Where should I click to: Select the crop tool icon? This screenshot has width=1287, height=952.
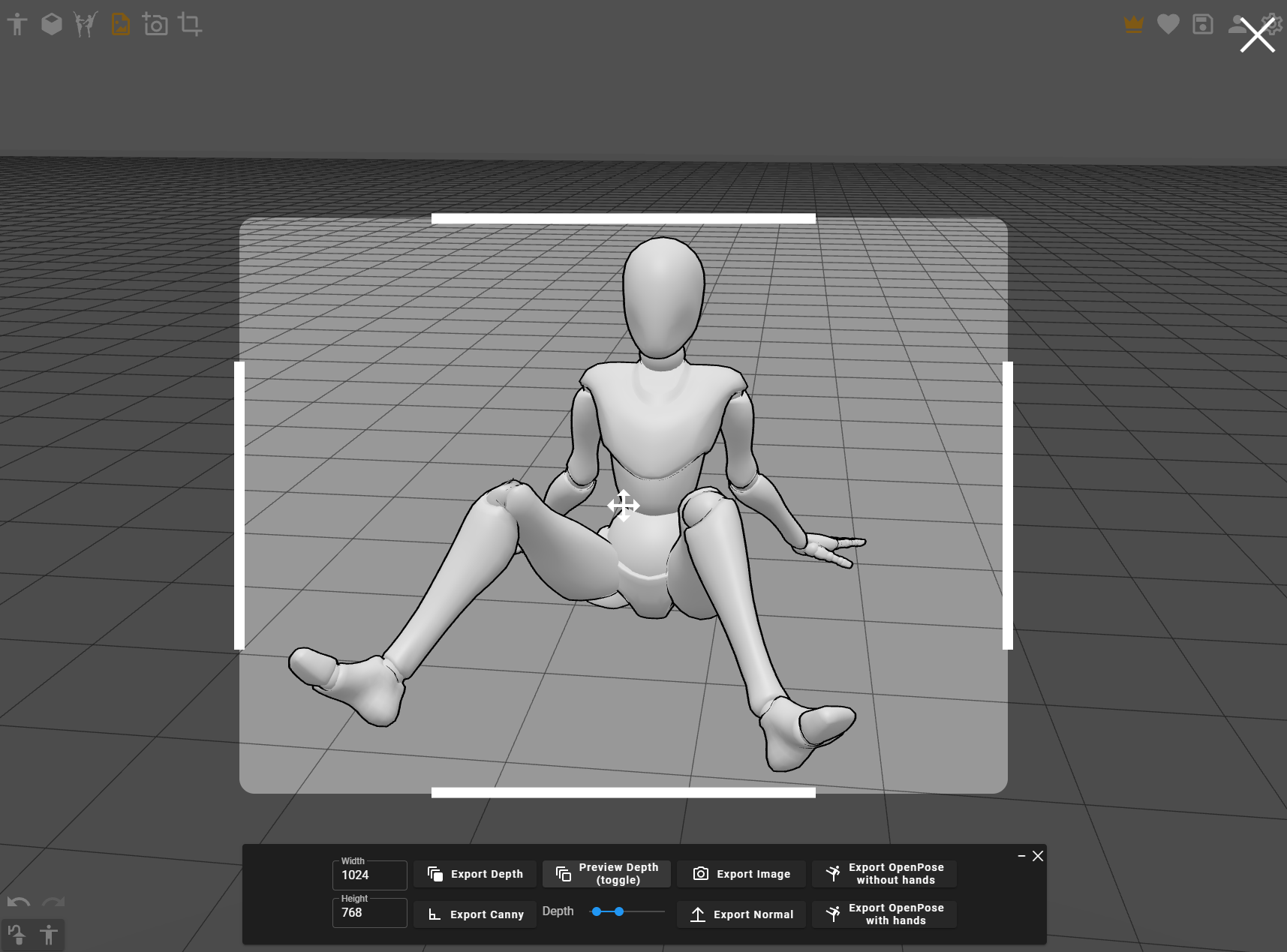(190, 25)
